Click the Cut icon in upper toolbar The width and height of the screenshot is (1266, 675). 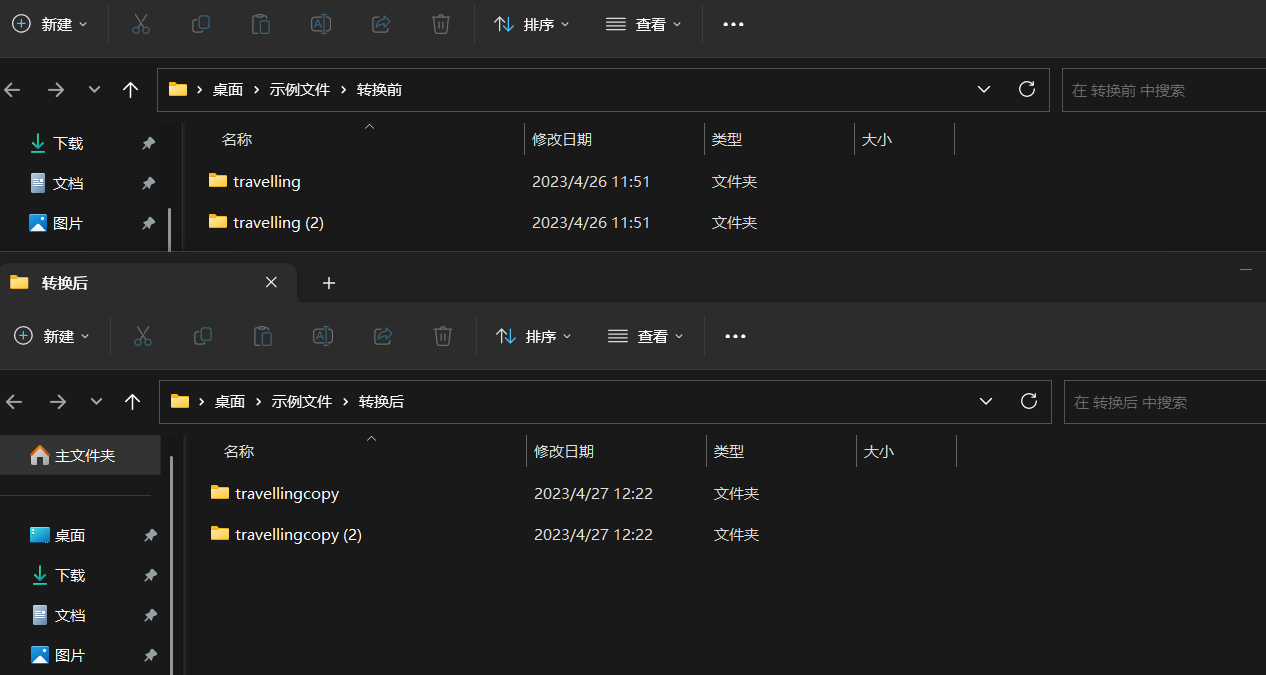click(x=141, y=24)
